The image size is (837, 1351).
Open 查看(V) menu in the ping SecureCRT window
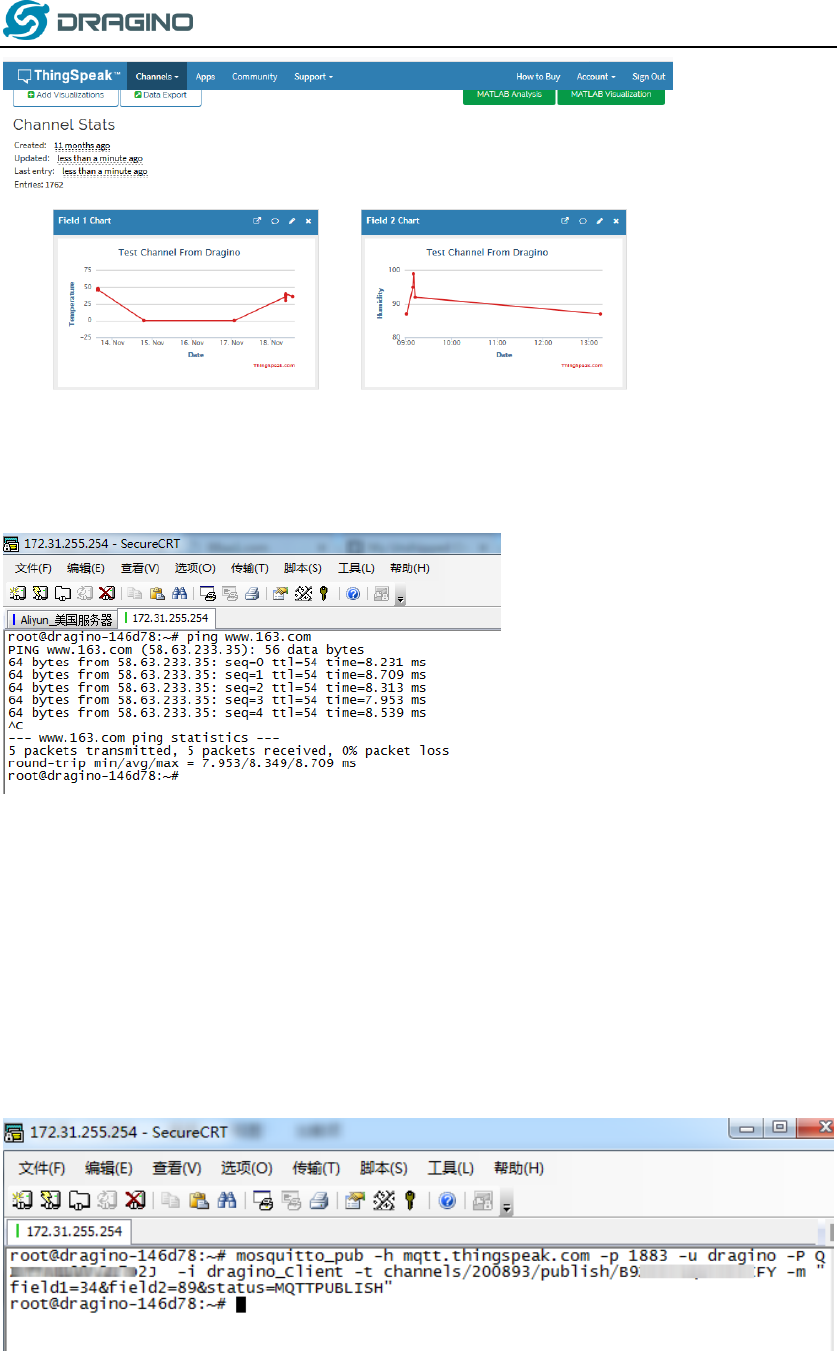(x=140, y=568)
